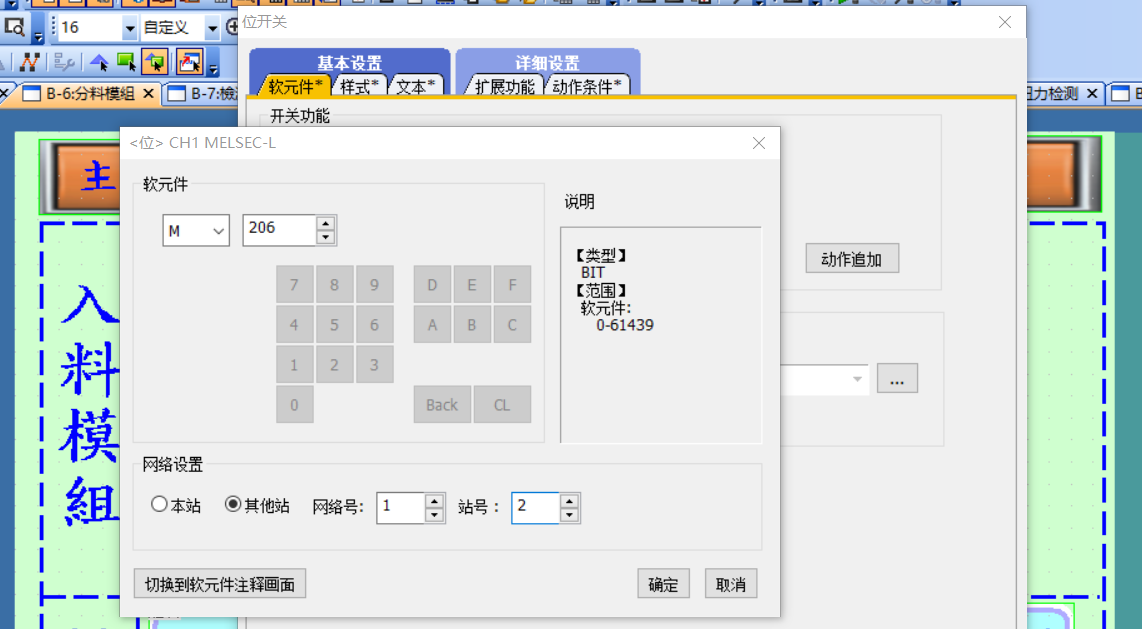The image size is (1142, 629).
Task: Increase the 网络号 value with up arrow
Action: (x=434, y=501)
